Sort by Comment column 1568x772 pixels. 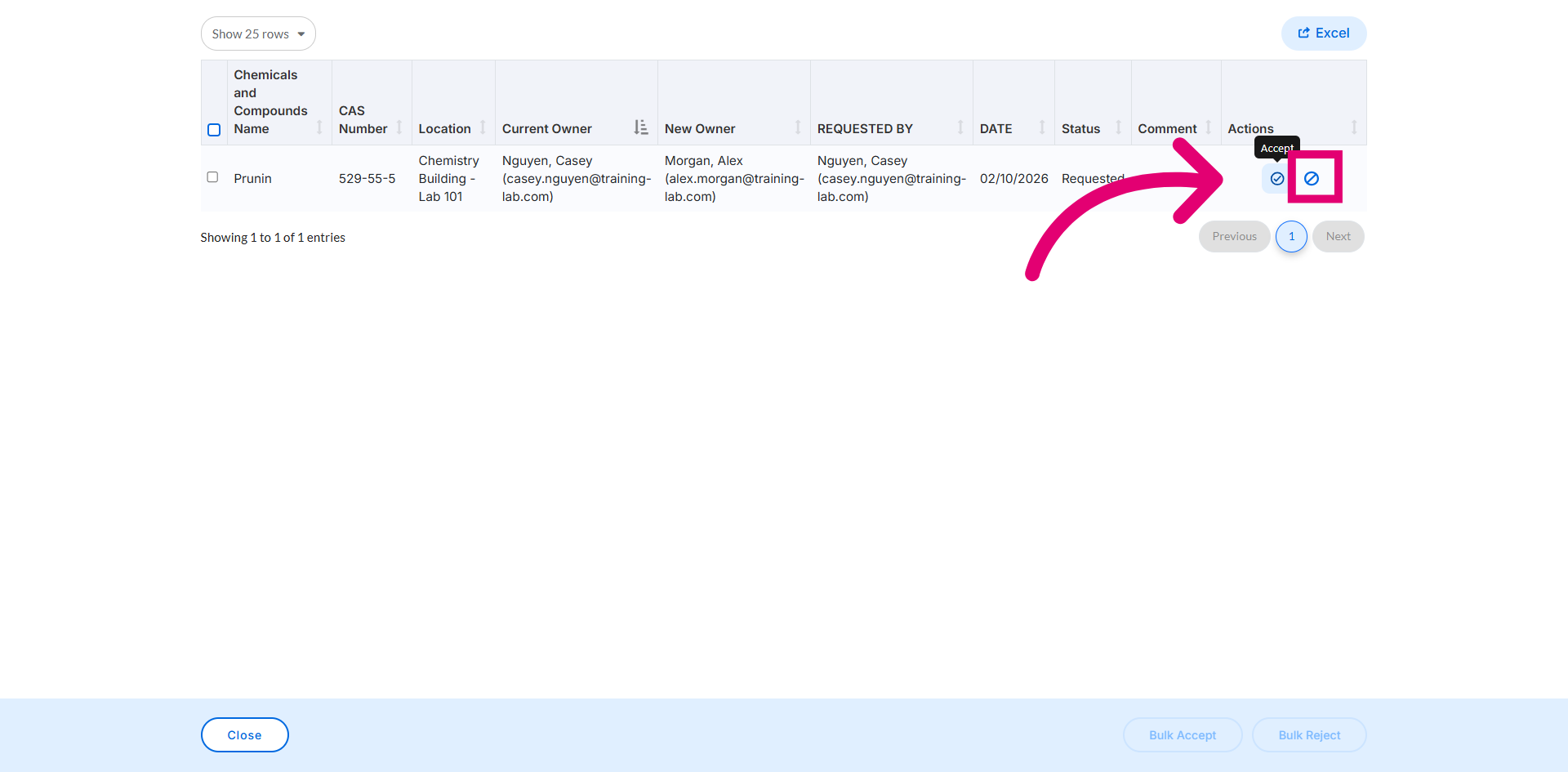[1176, 102]
